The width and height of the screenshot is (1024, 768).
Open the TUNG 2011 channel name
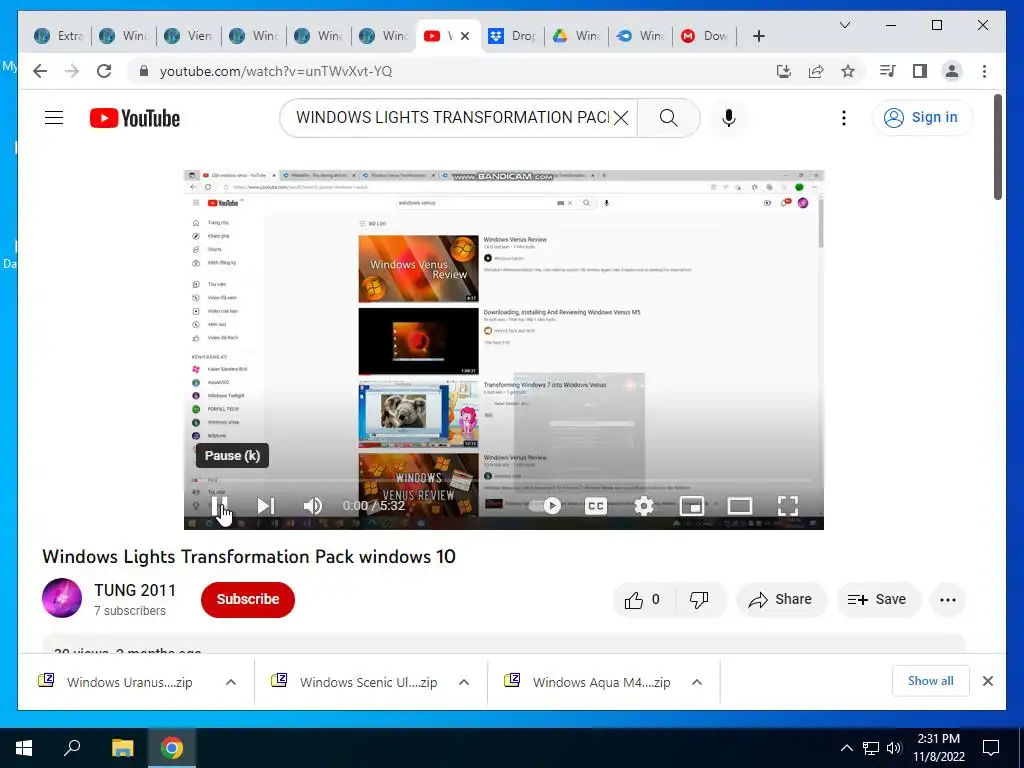(135, 590)
